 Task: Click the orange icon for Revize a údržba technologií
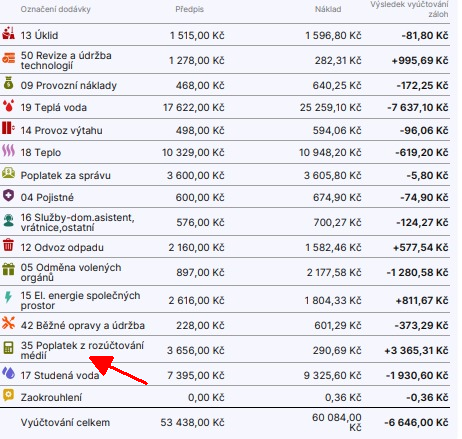[x=8, y=58]
